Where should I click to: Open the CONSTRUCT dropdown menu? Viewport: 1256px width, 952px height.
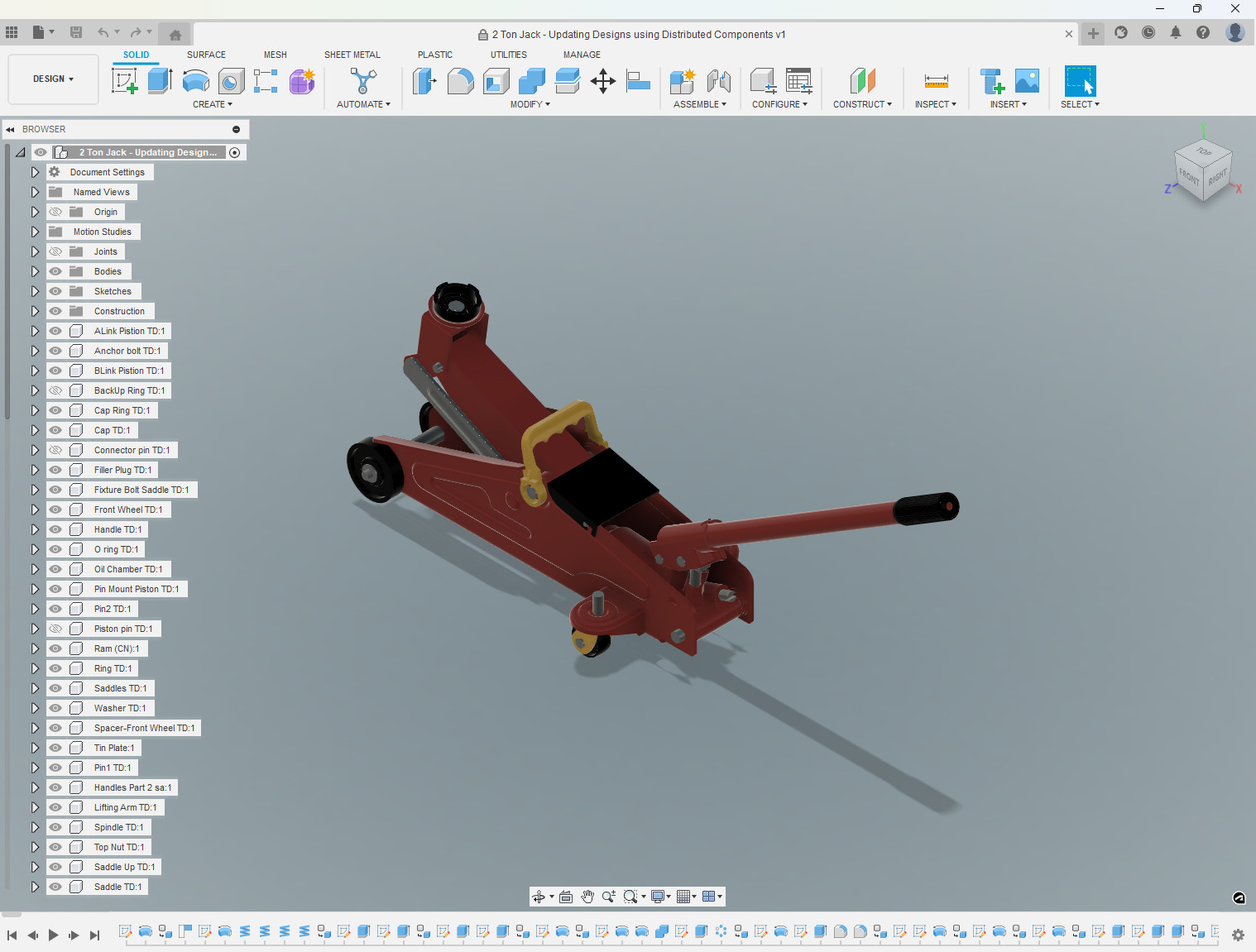pos(862,104)
